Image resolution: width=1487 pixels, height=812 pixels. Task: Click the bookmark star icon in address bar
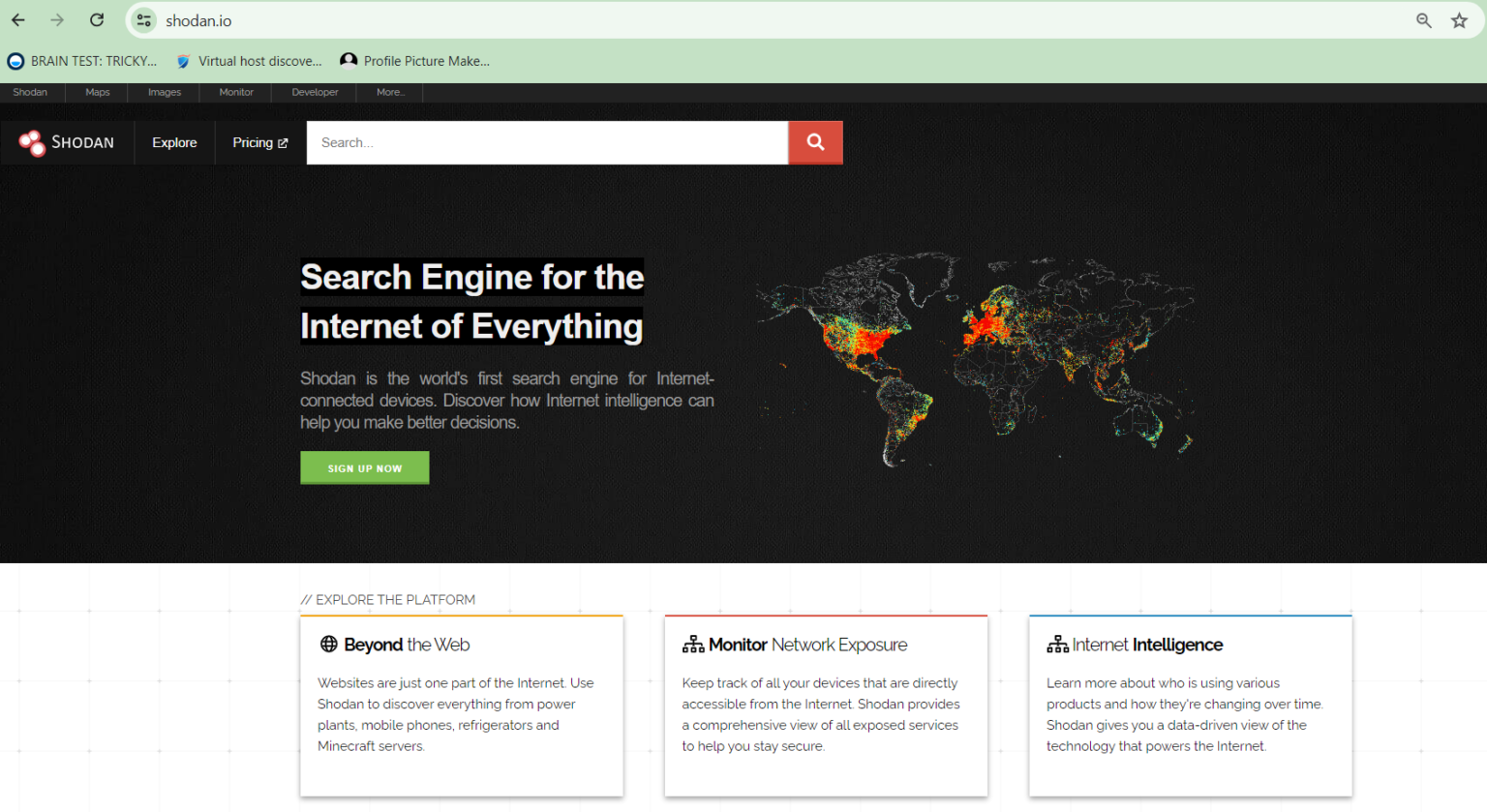[x=1459, y=19]
